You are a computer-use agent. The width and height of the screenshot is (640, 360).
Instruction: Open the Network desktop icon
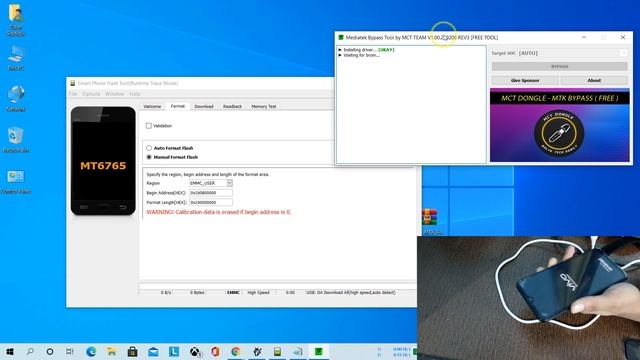click(x=16, y=98)
